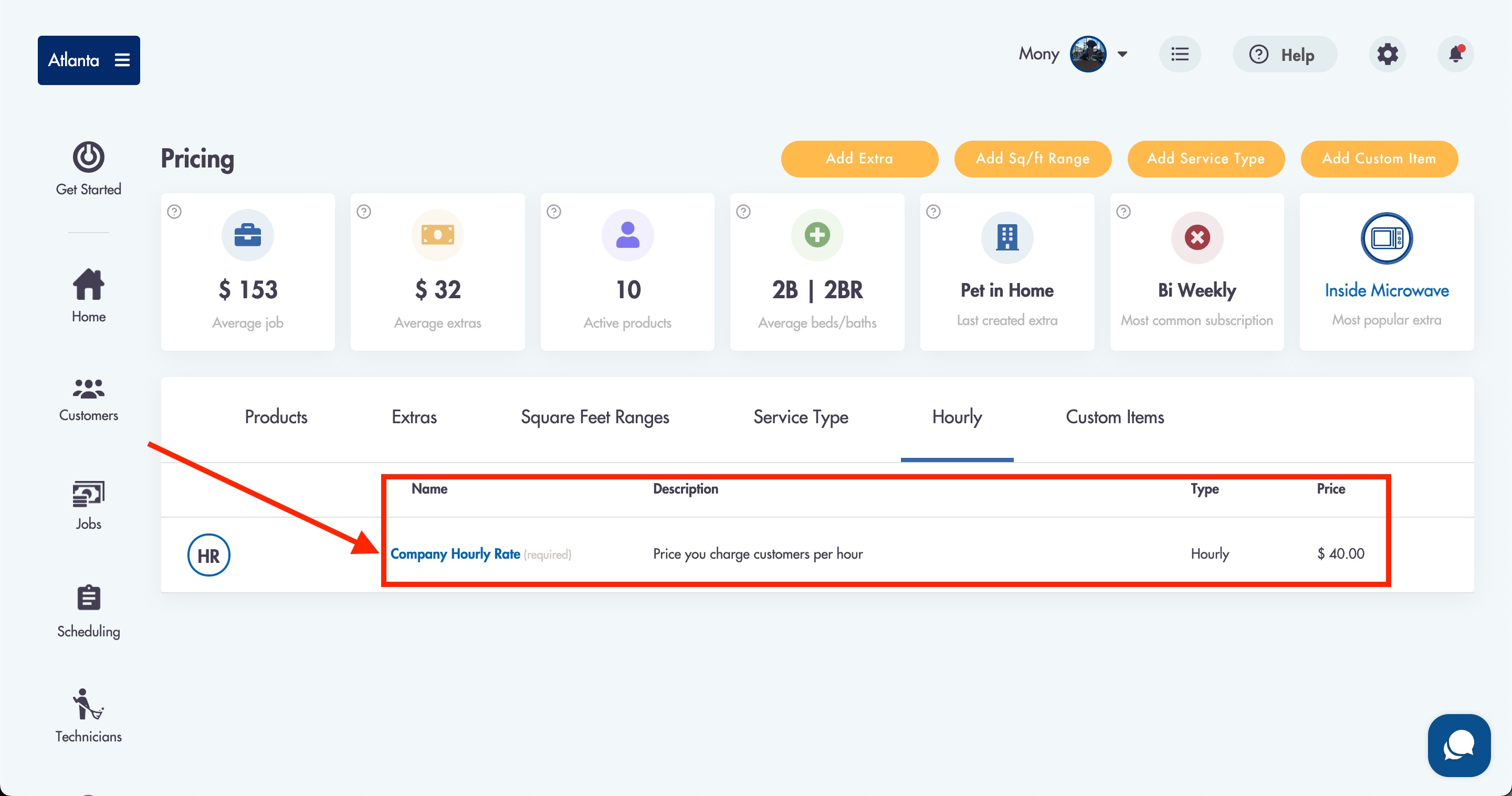Open Company Hourly Rate link
The image size is (1512, 796).
tap(456, 554)
